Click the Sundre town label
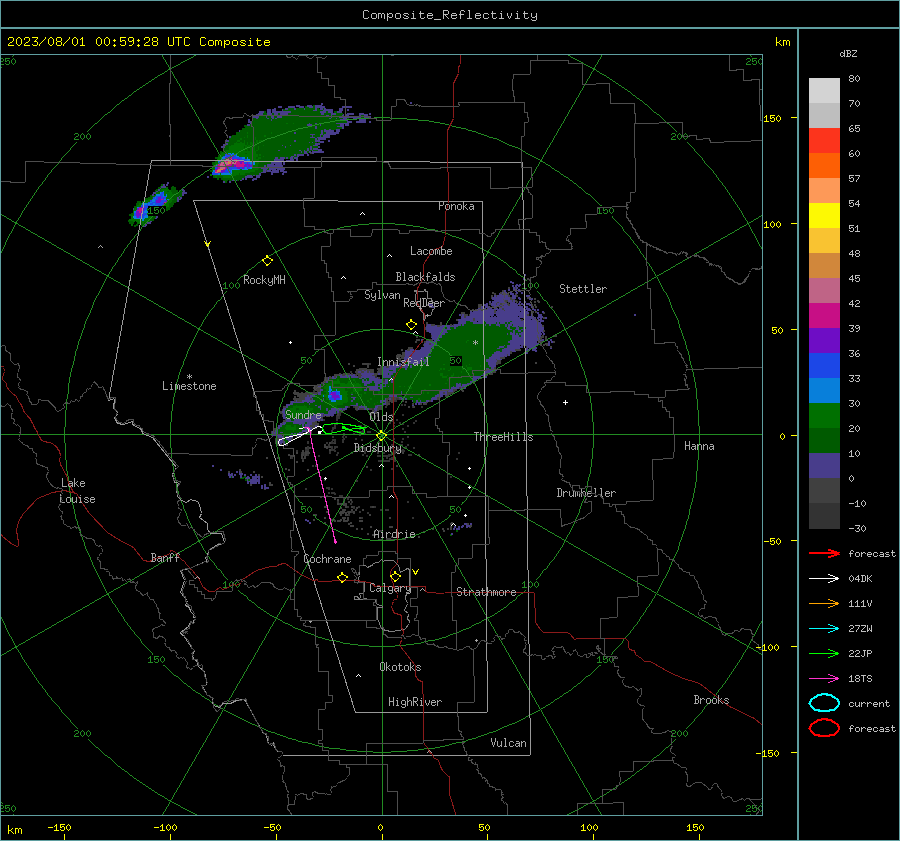900x841 pixels. [x=303, y=414]
